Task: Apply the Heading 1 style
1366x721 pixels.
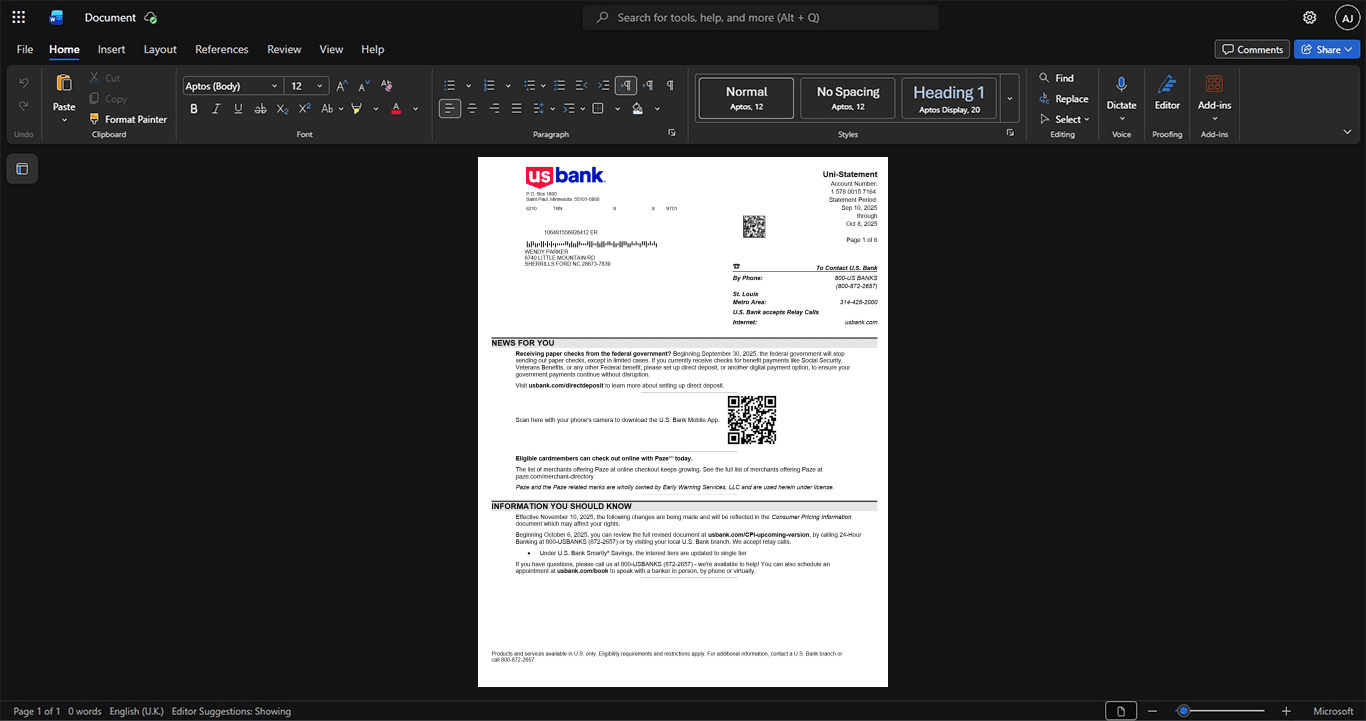Action: pyautogui.click(x=949, y=98)
